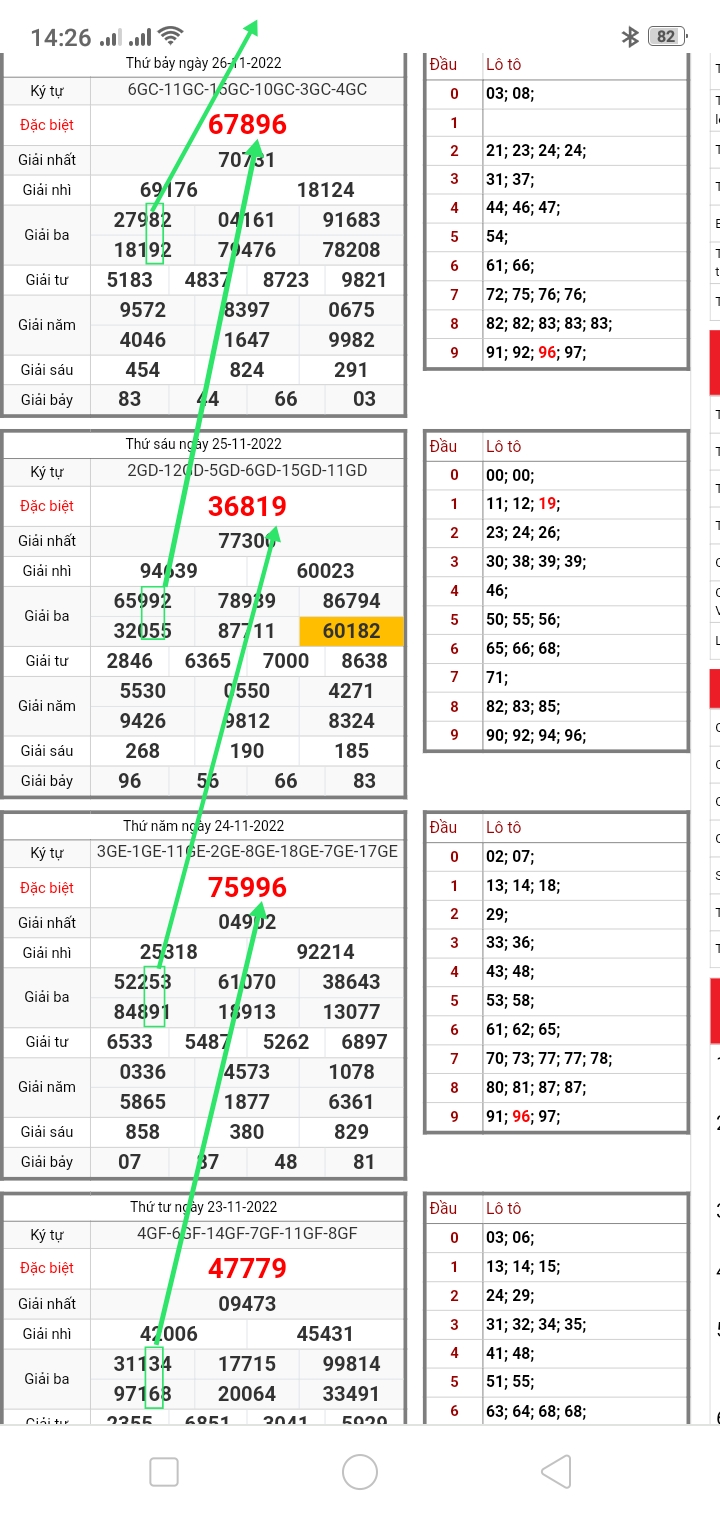Viewport: 720px width, 1520px height.
Task: Select second prize number 18124
Action: coord(325,190)
